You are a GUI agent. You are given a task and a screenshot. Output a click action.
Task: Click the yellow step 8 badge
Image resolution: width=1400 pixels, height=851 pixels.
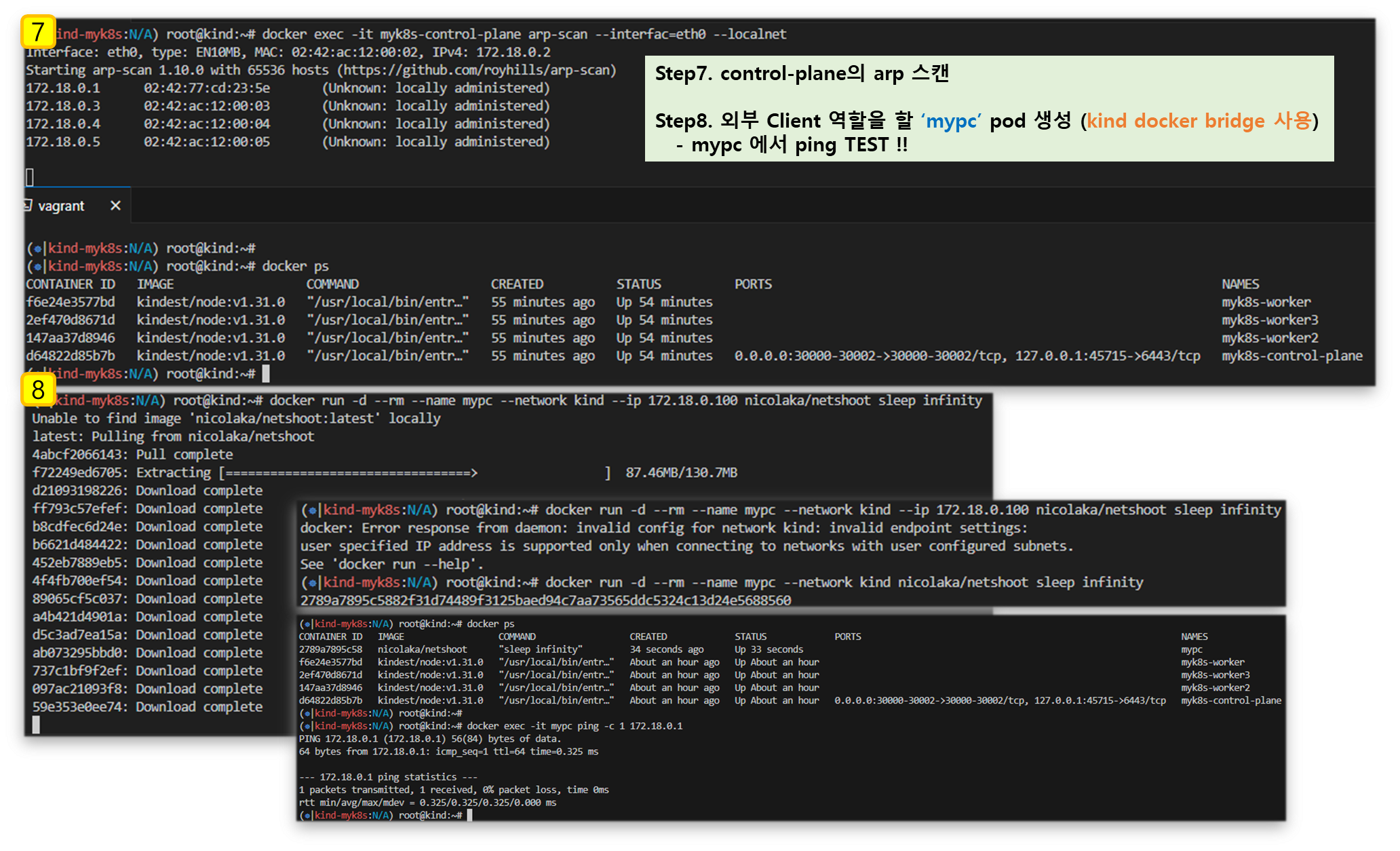tap(38, 390)
